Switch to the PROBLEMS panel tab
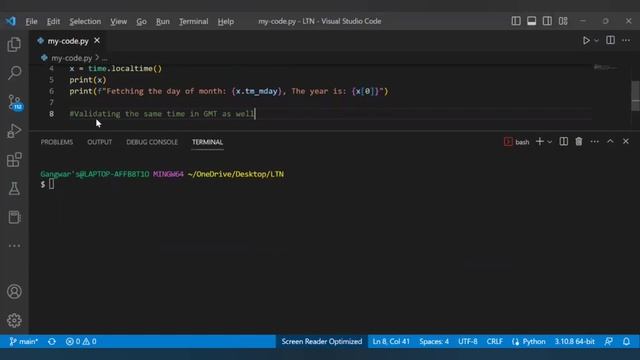Viewport: 640px width, 360px height. point(57,142)
